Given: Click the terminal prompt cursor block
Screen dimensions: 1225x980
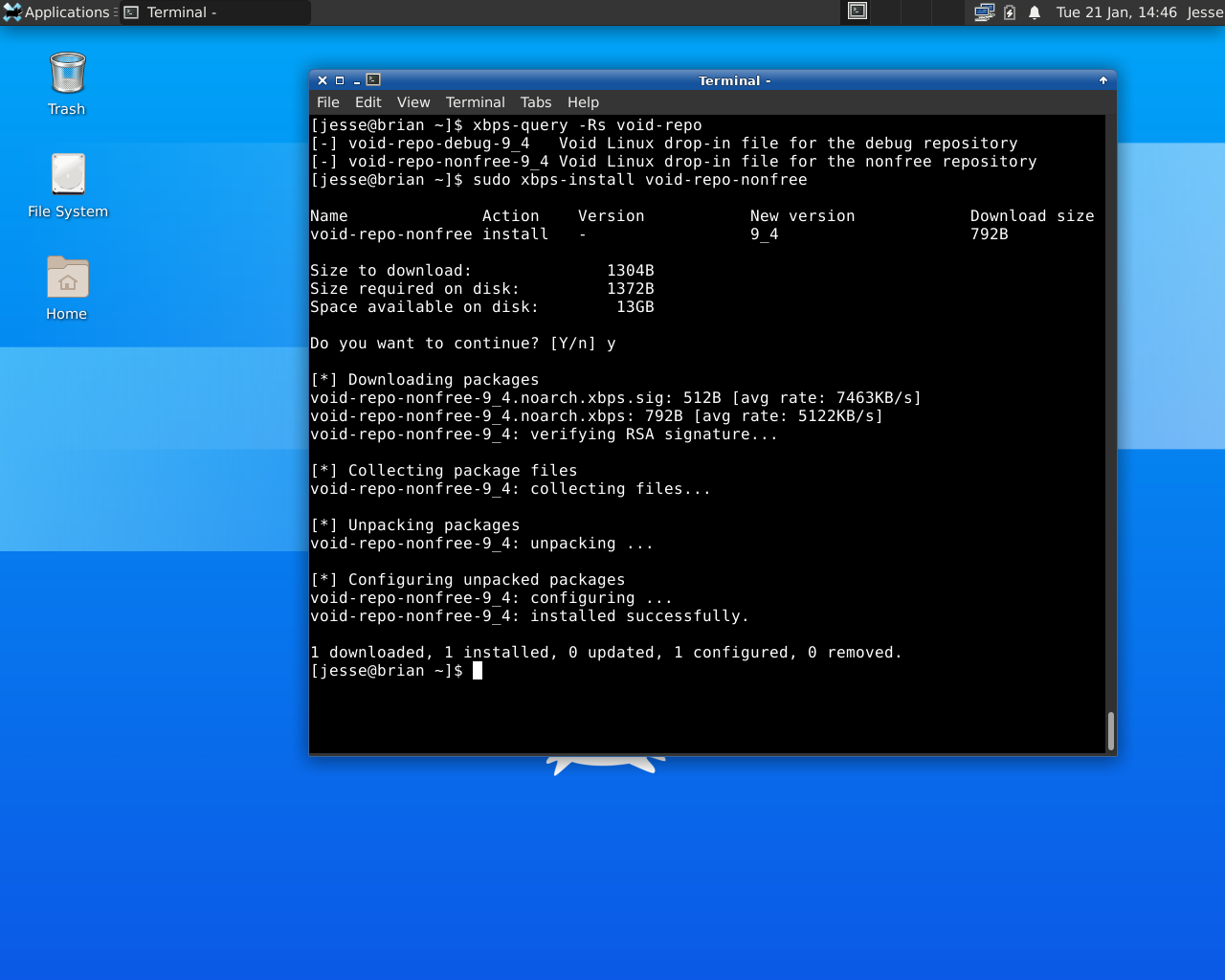Looking at the screenshot, I should pyautogui.click(x=478, y=671).
